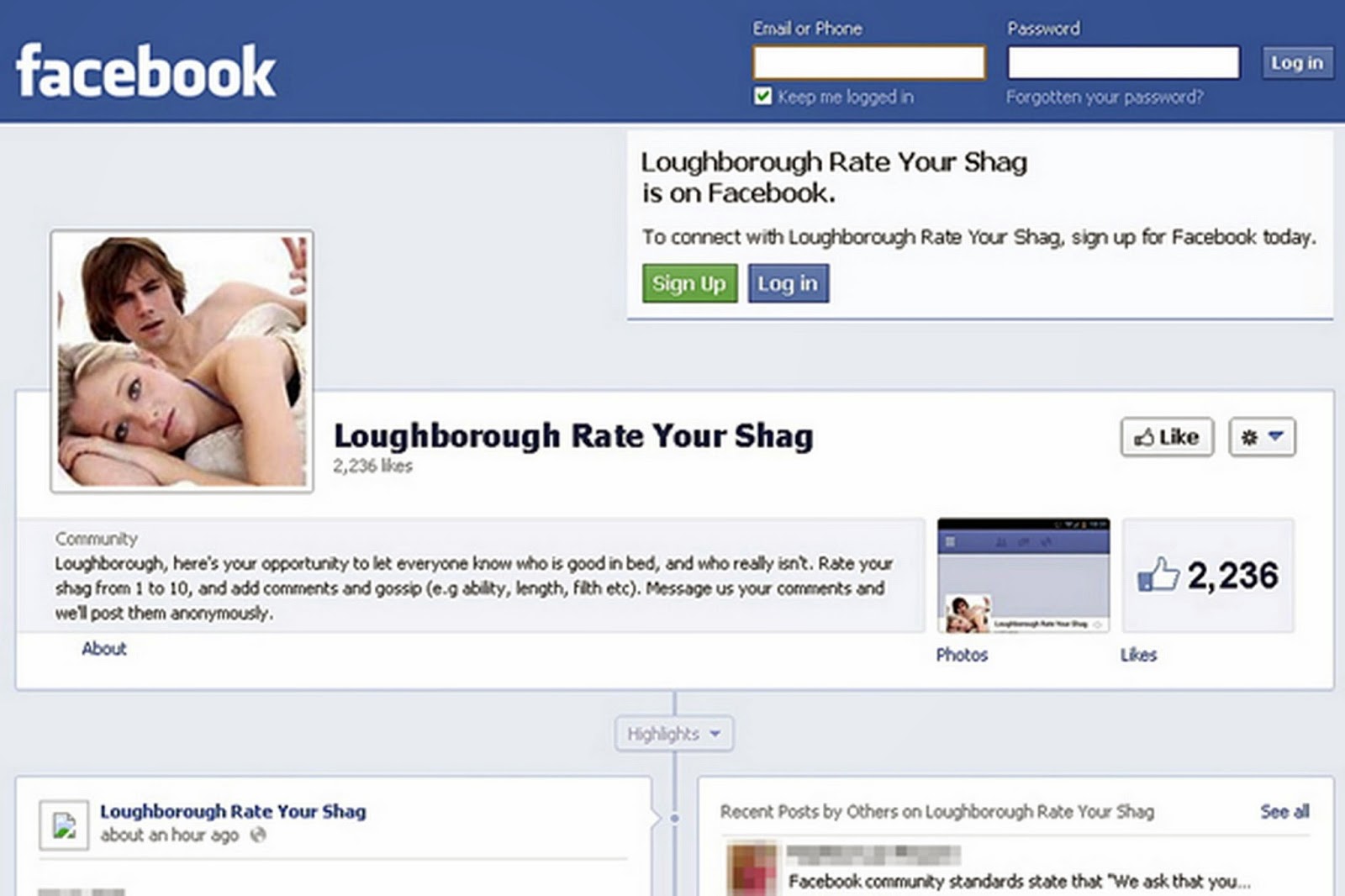Open the Photos link
This screenshot has height=896, width=1345.
963,655
